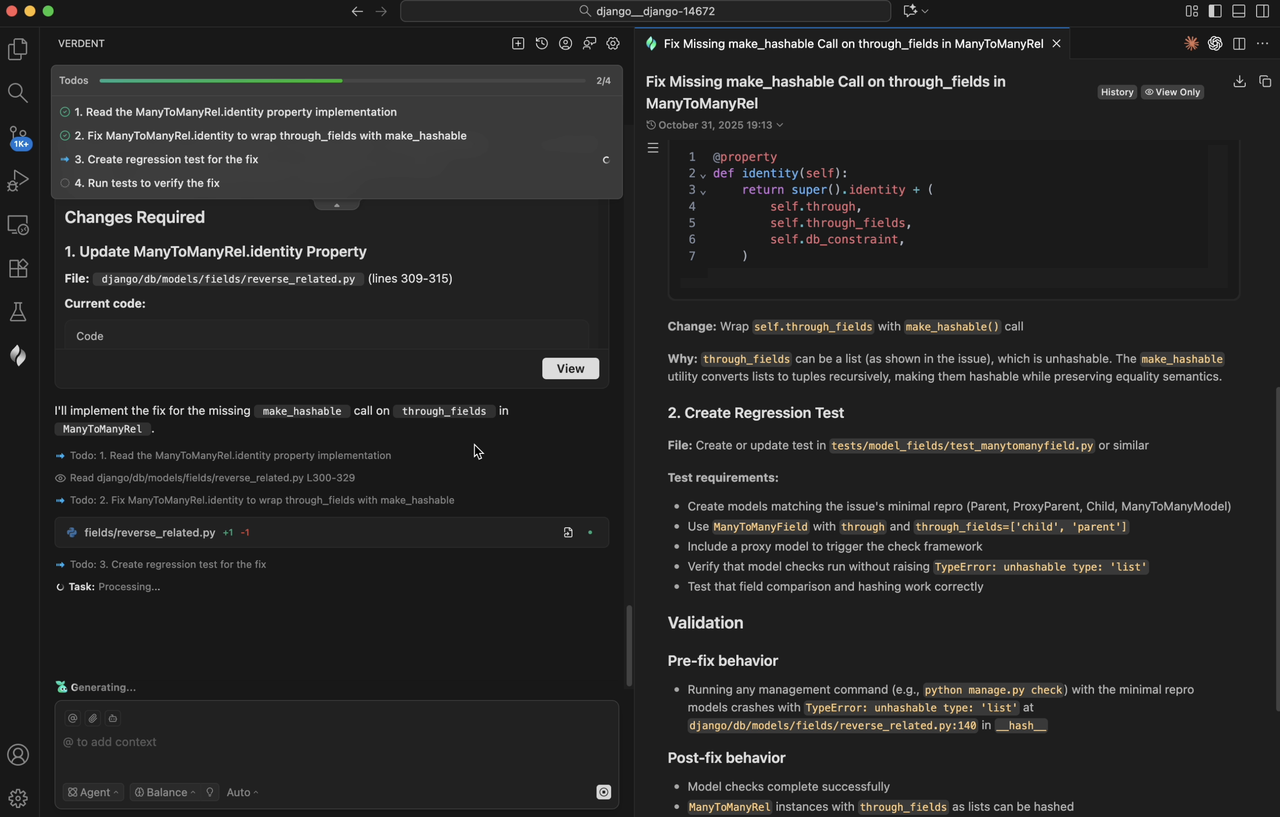
Task: Open the History button in document header
Action: pyautogui.click(x=1117, y=92)
